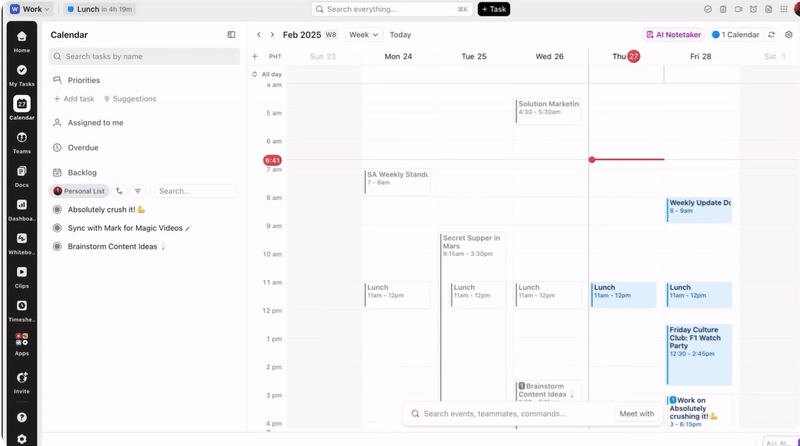Image resolution: width=800 pixels, height=446 pixels.
Task: Open calendar settings gear icon
Action: click(x=789, y=35)
